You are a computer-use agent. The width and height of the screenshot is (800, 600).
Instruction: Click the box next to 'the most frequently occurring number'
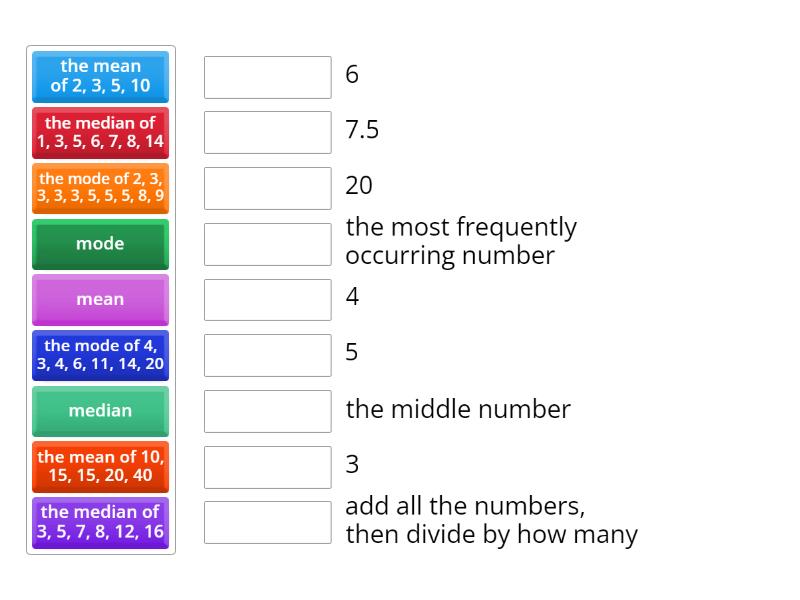267,243
